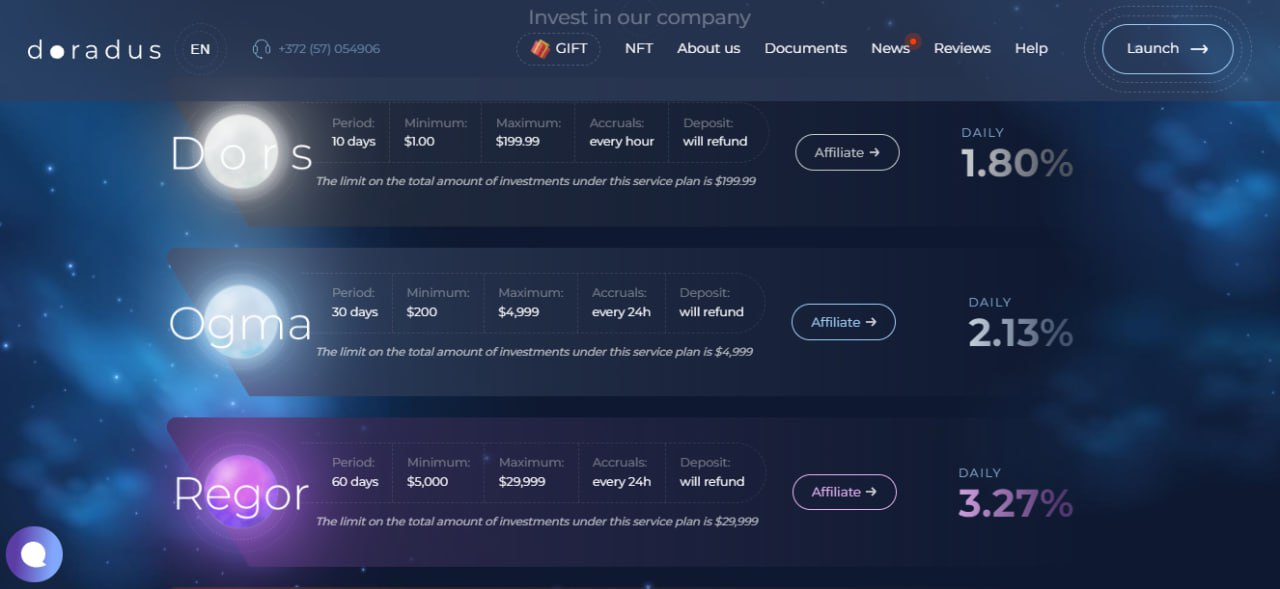Click the phone headset icon
Screen dimensions: 1280x589
(x=262, y=48)
